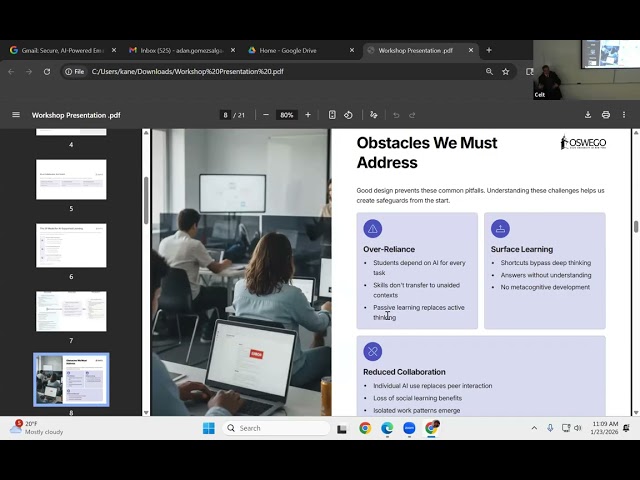
Task: Zoom in with the plus button
Action: (x=308, y=115)
